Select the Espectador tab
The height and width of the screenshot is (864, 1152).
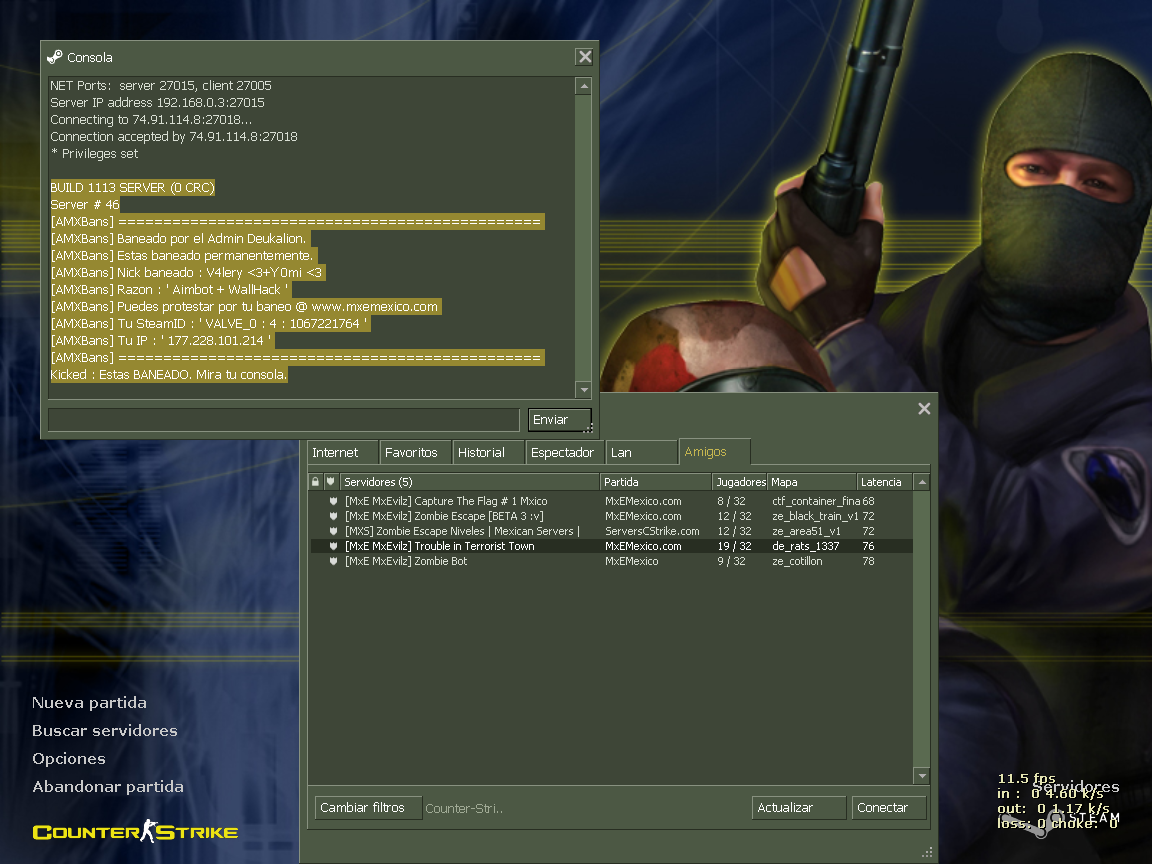tap(564, 453)
